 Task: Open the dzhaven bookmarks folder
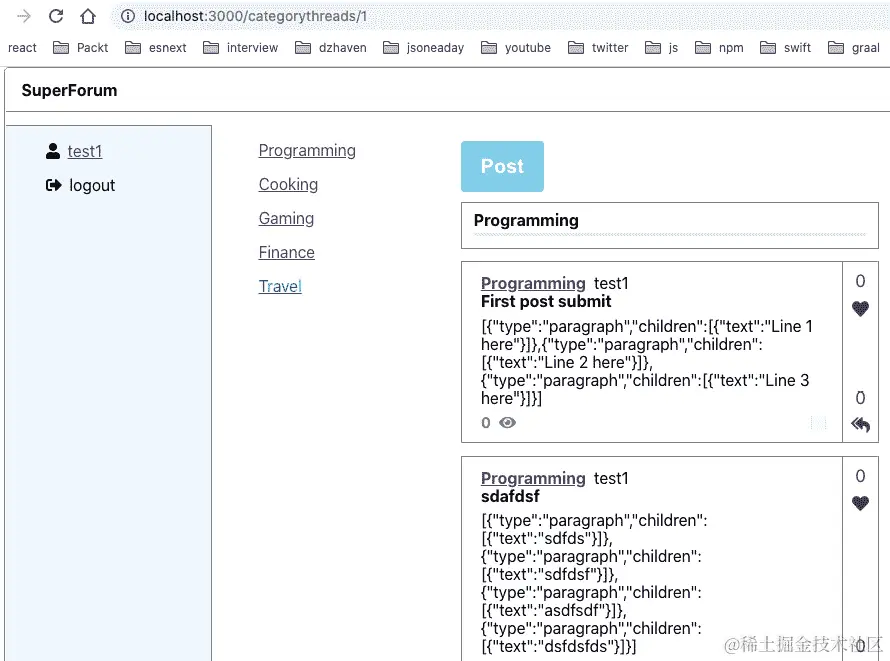[x=331, y=48]
